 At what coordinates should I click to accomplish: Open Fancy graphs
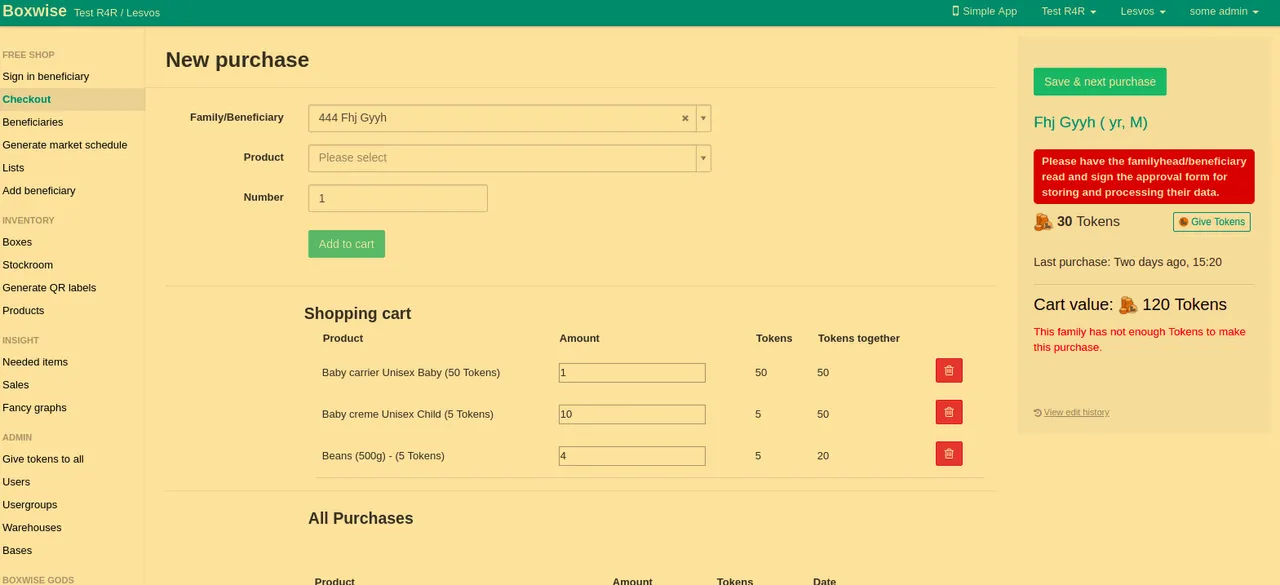pos(35,408)
